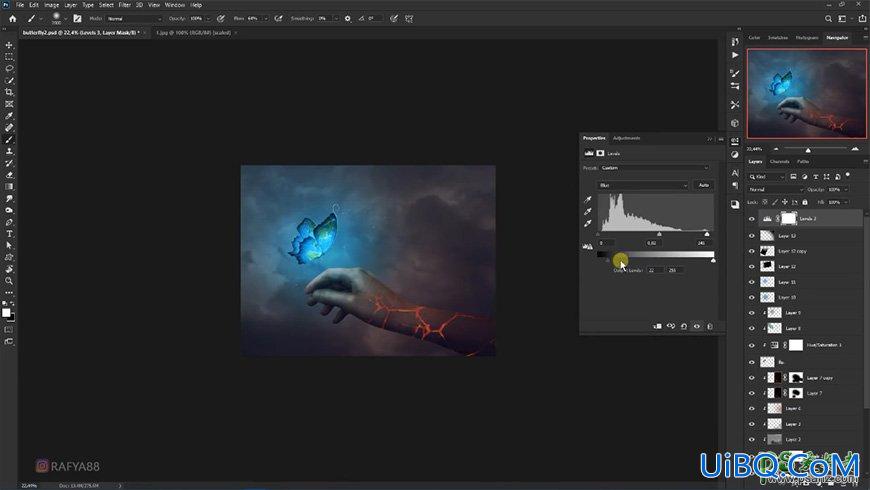Hide Layer 7 copy
The height and width of the screenshot is (490, 870).
[752, 378]
